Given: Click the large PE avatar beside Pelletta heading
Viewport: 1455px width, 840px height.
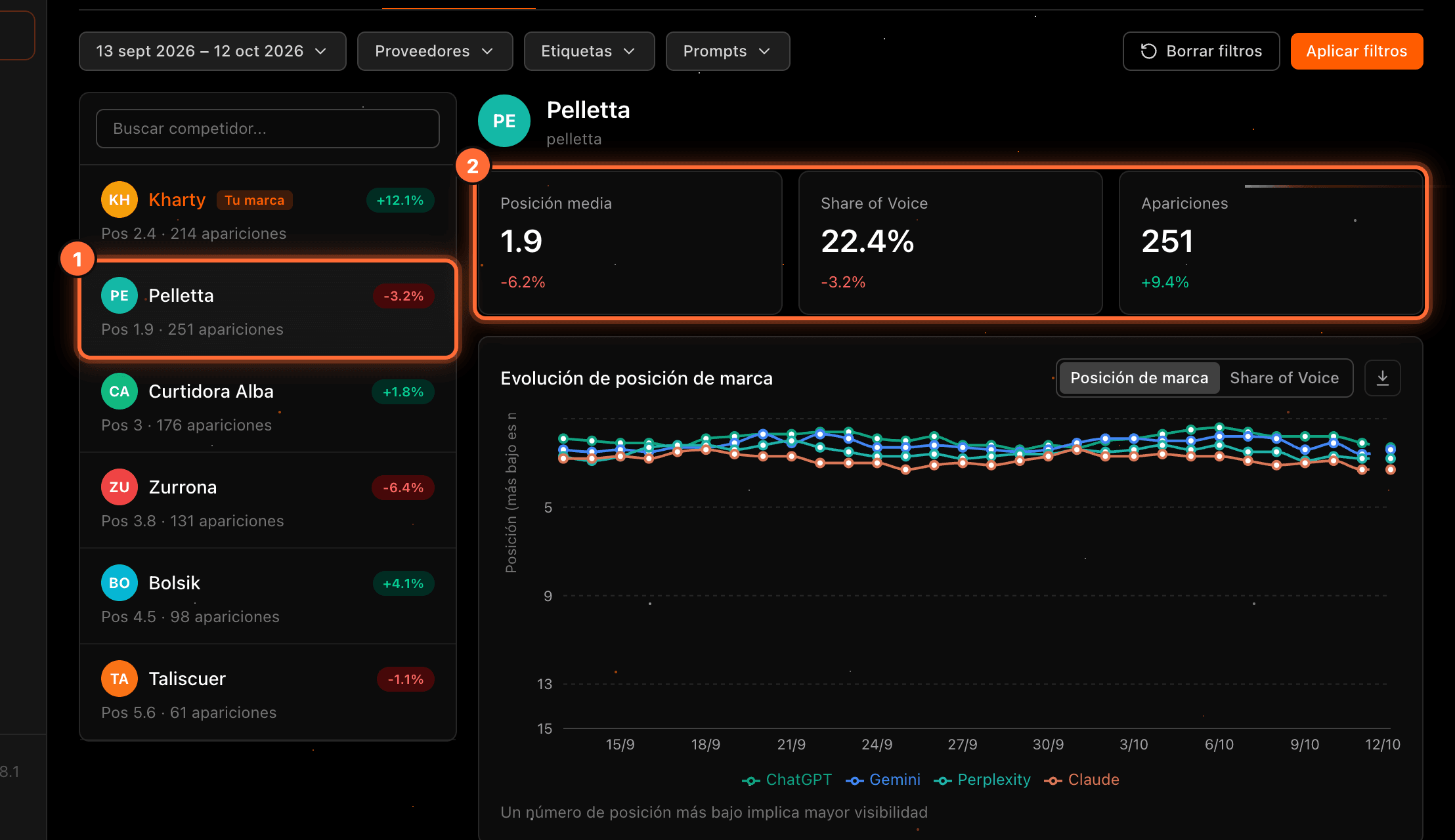Looking at the screenshot, I should pyautogui.click(x=504, y=121).
